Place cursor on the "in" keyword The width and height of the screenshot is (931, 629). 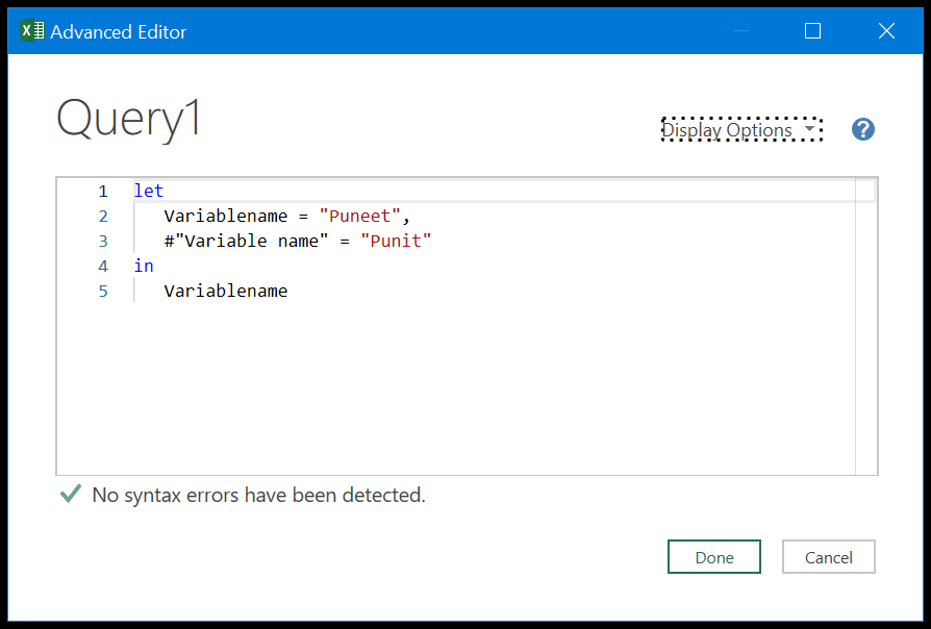pos(144,265)
